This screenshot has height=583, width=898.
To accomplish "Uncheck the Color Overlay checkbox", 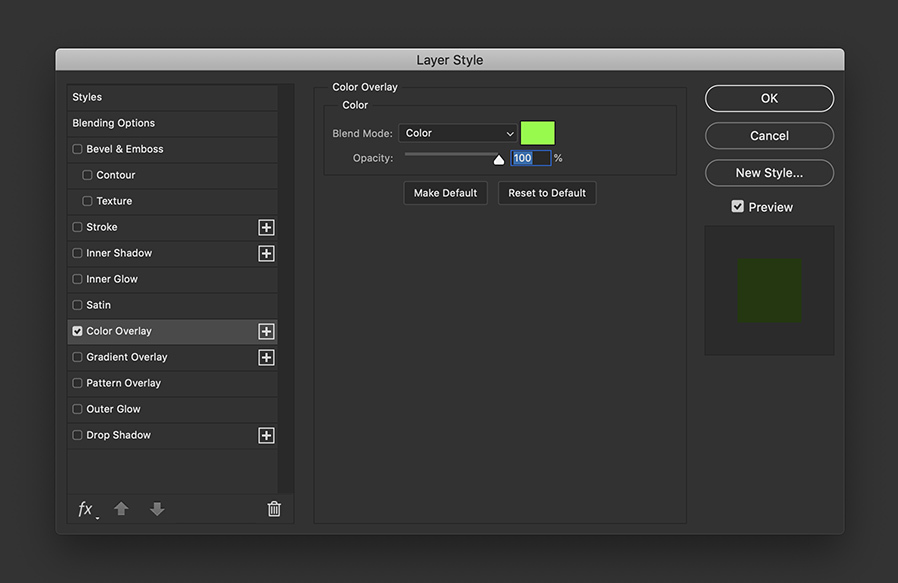I will (x=77, y=331).
